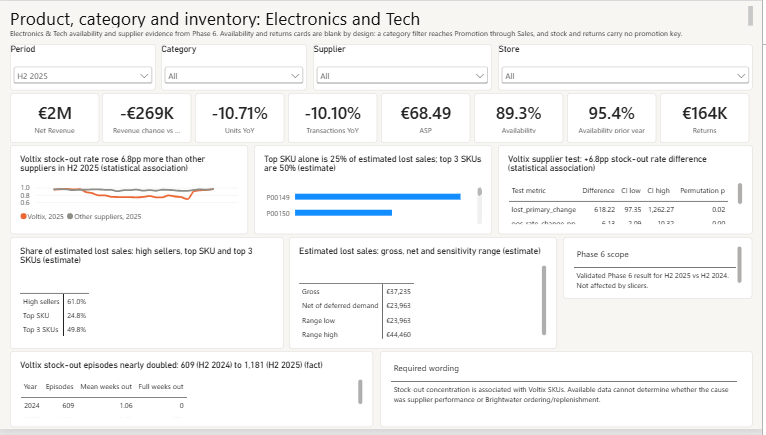Click the €44,460 Range high value
This screenshot has height=435, width=766.
click(399, 335)
